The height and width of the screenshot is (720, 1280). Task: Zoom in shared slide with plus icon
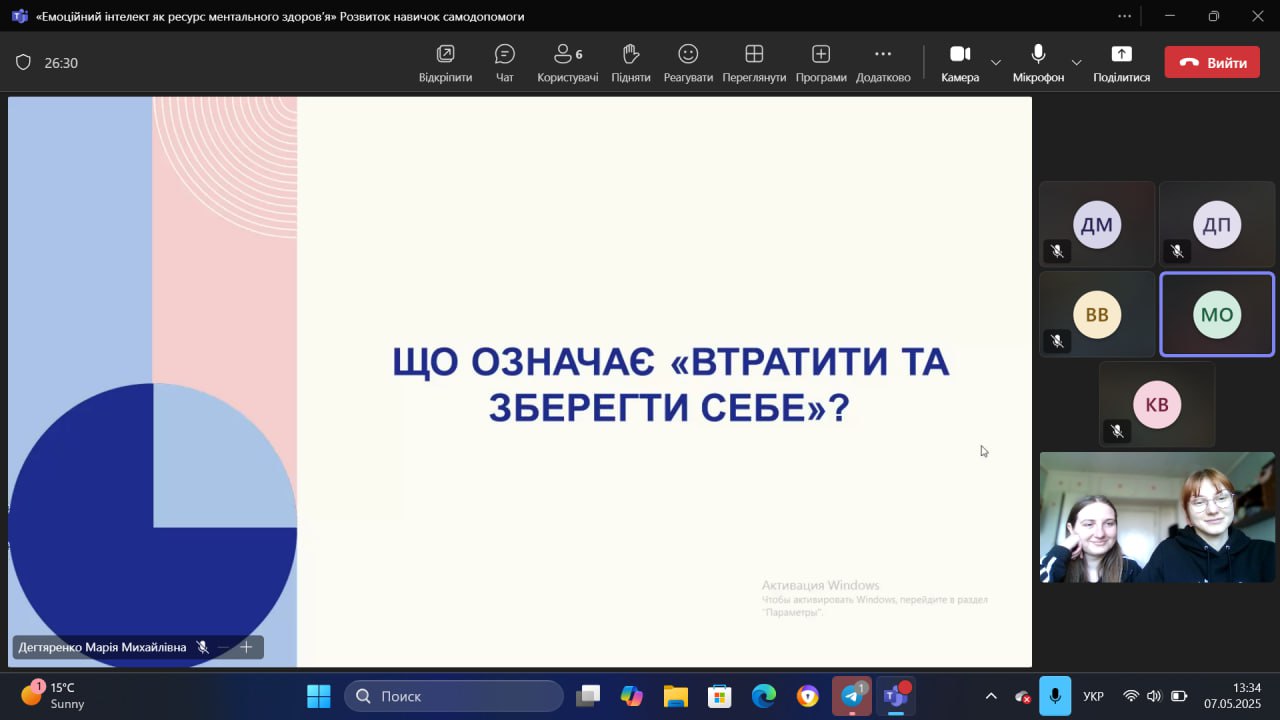246,647
